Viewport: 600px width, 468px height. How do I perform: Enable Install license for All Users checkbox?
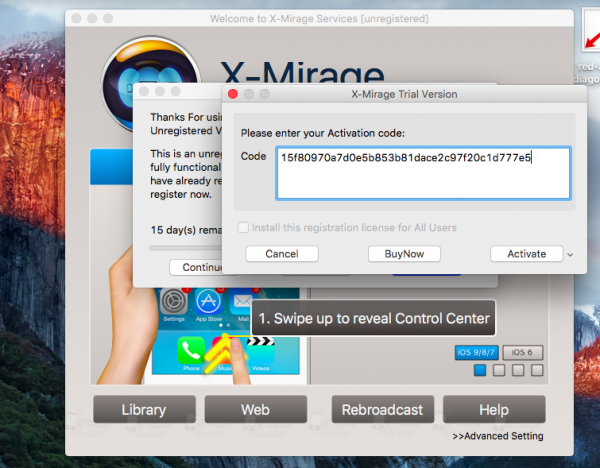[x=243, y=227]
